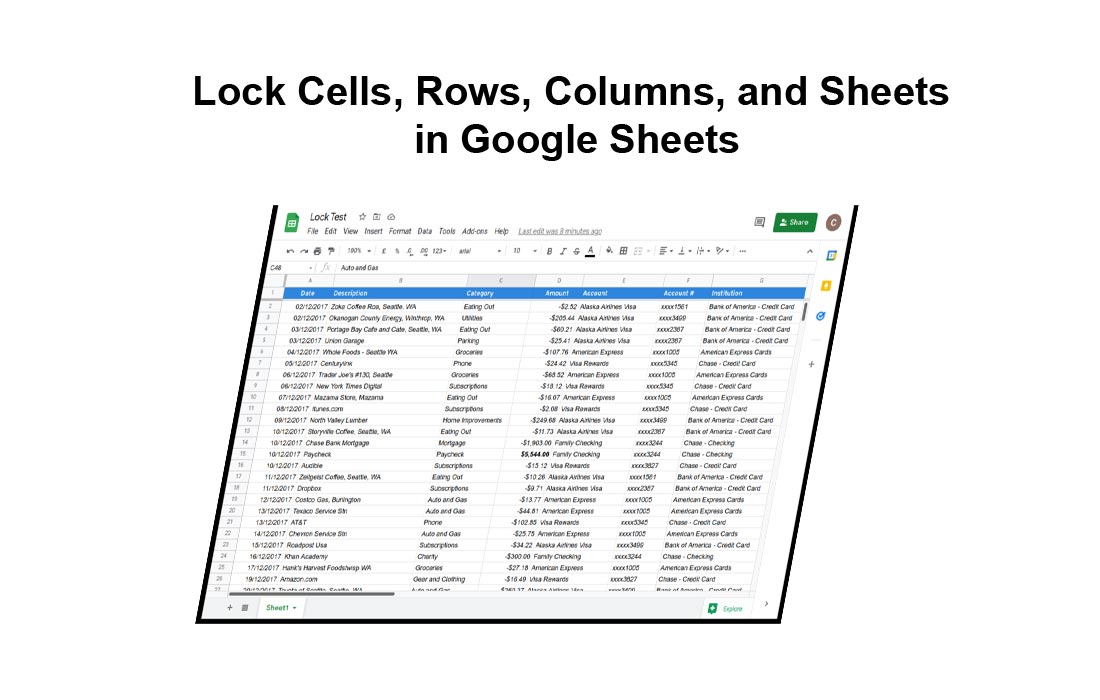Open the text color picker

(590, 251)
